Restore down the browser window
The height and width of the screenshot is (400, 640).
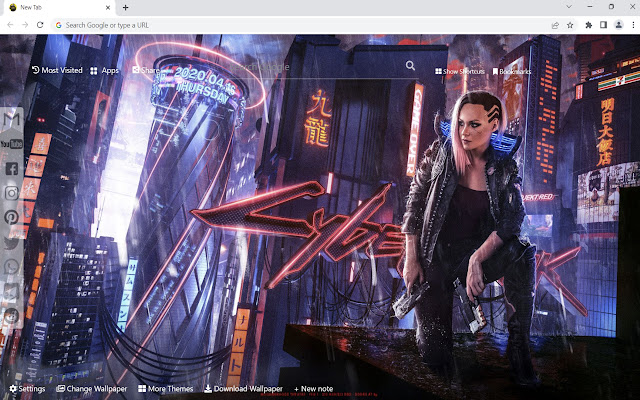tap(611, 7)
